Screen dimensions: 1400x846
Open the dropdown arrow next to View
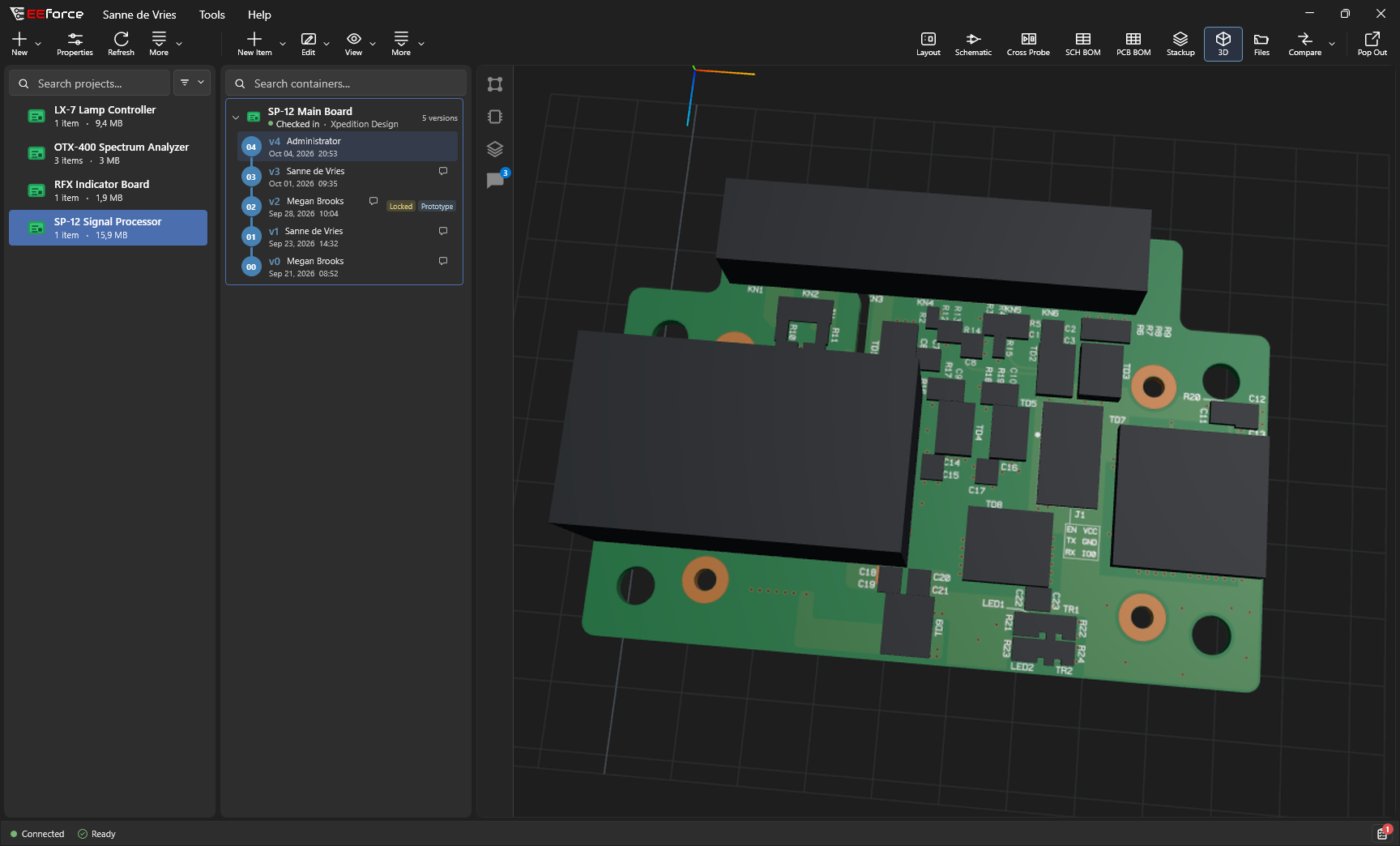click(x=373, y=44)
